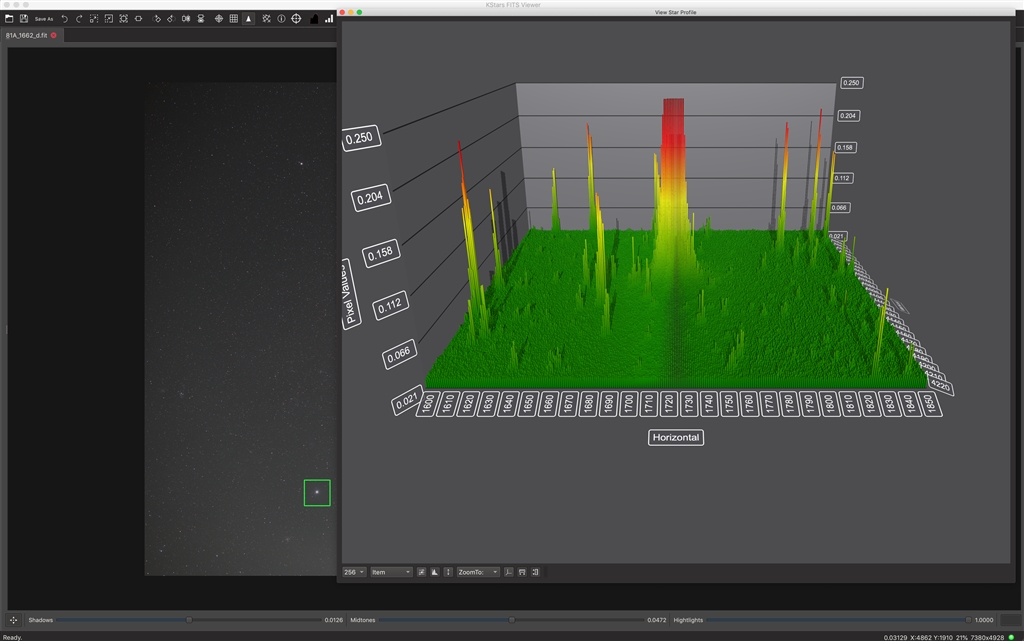Toggle the selection mode icon after Item dropdown

(421, 572)
